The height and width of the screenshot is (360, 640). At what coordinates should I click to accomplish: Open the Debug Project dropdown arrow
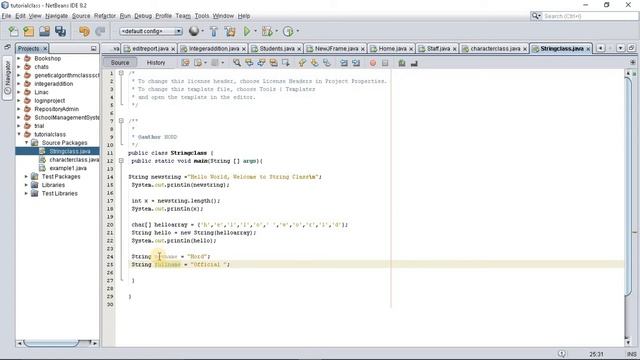pyautogui.click(x=276, y=31)
